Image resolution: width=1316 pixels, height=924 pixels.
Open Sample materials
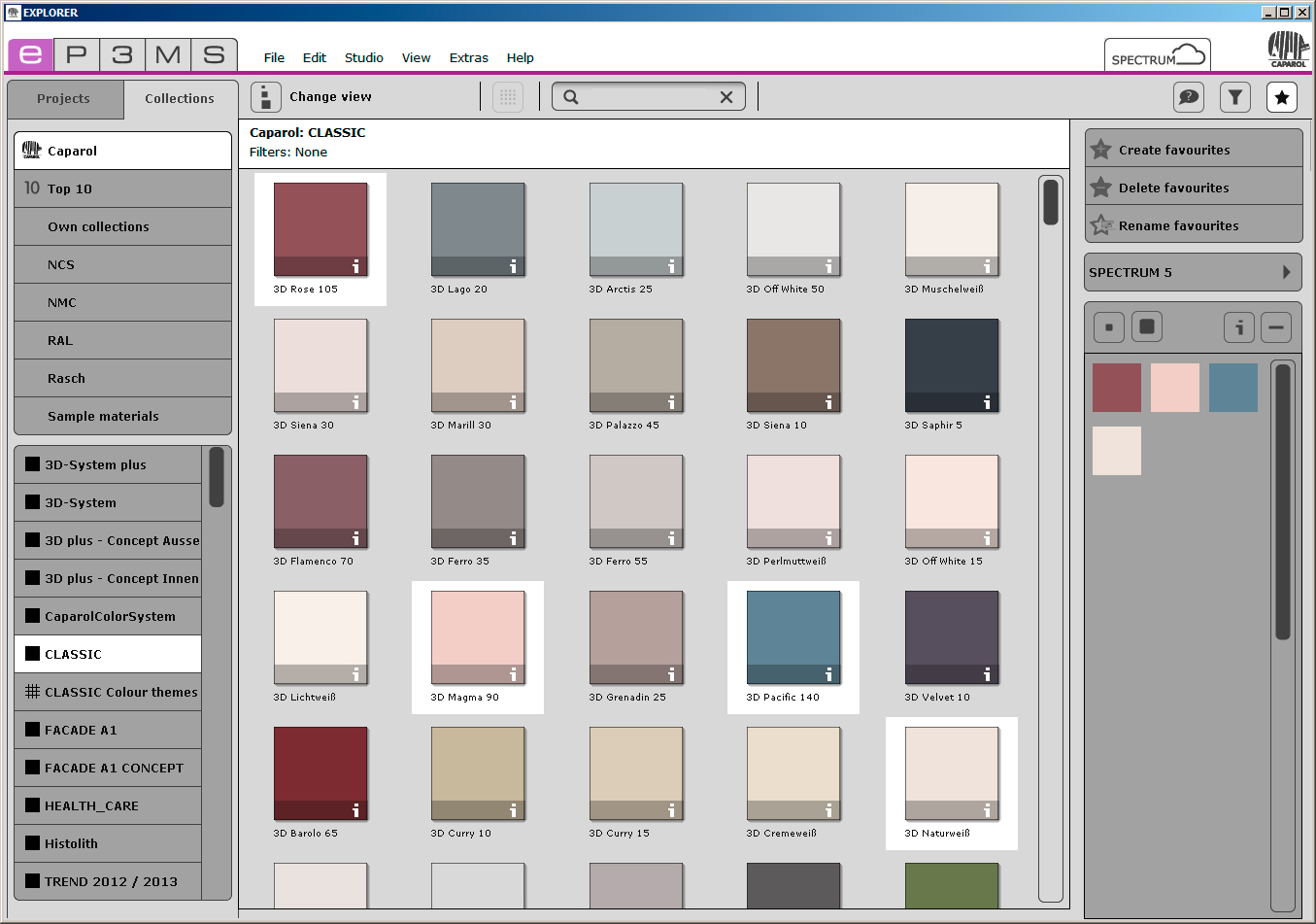click(x=122, y=416)
